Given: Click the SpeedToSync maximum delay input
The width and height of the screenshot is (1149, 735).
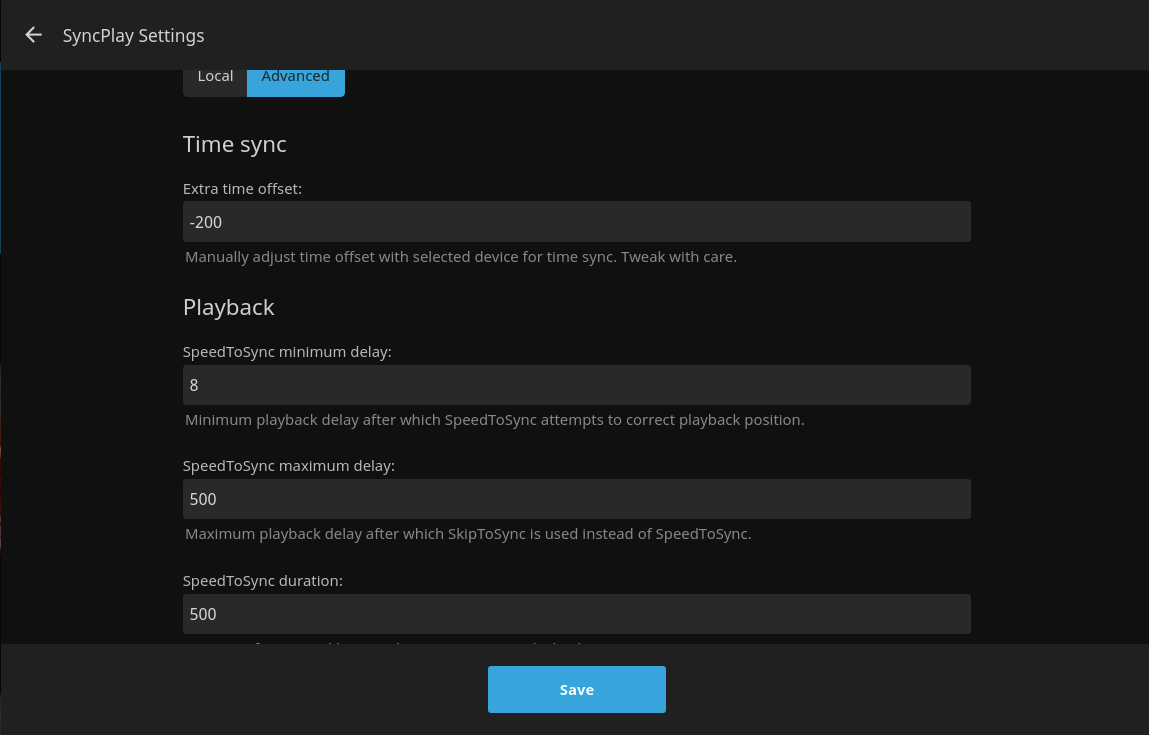Looking at the screenshot, I should [x=576, y=498].
